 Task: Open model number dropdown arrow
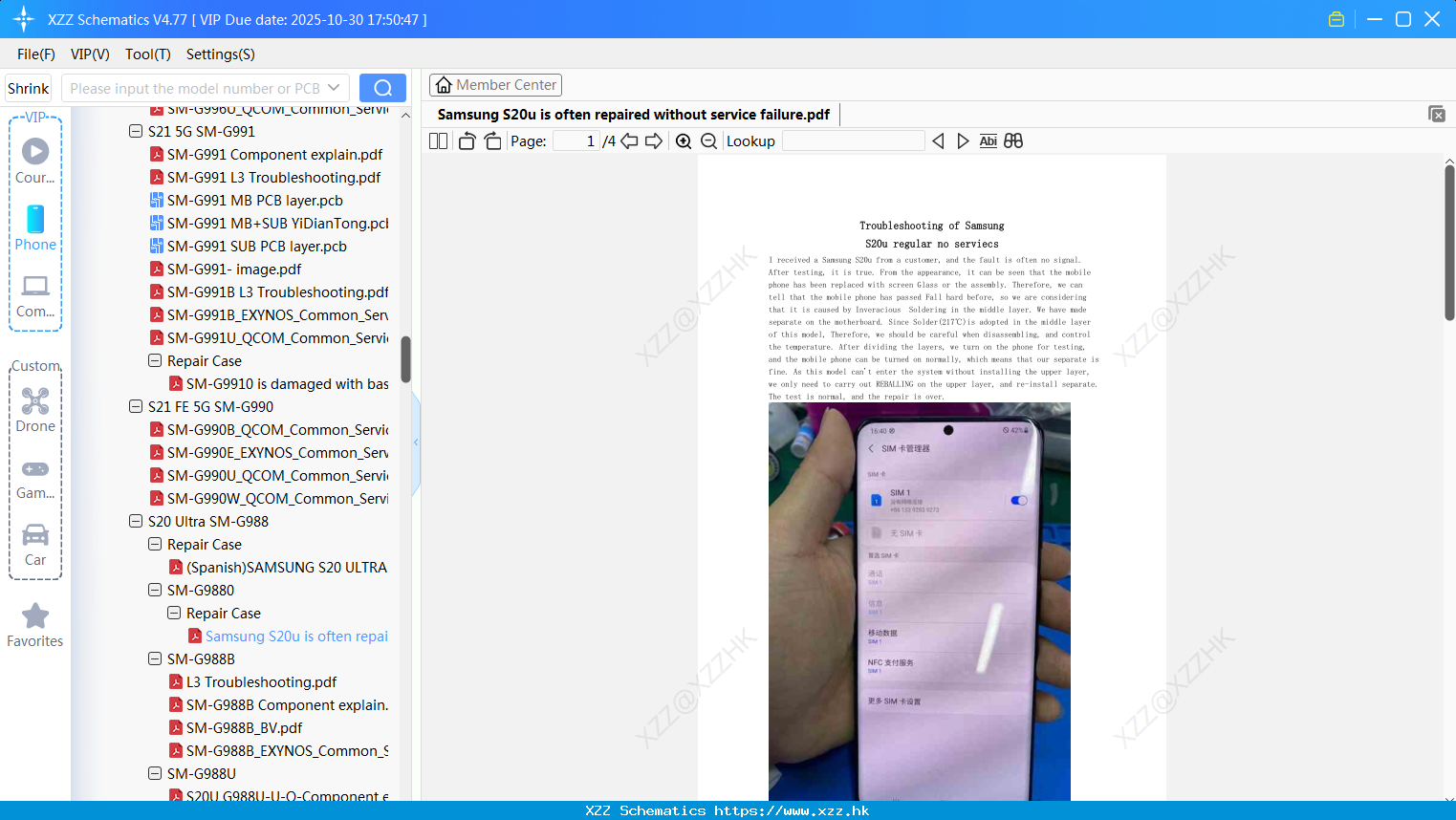pyautogui.click(x=334, y=88)
